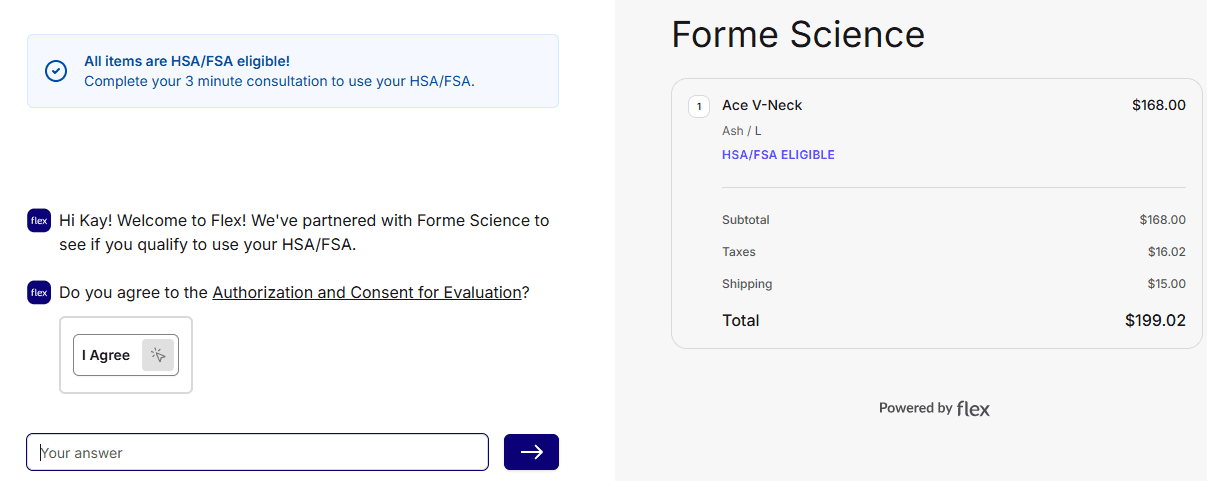Click the Ace V-Neck product name

762,105
